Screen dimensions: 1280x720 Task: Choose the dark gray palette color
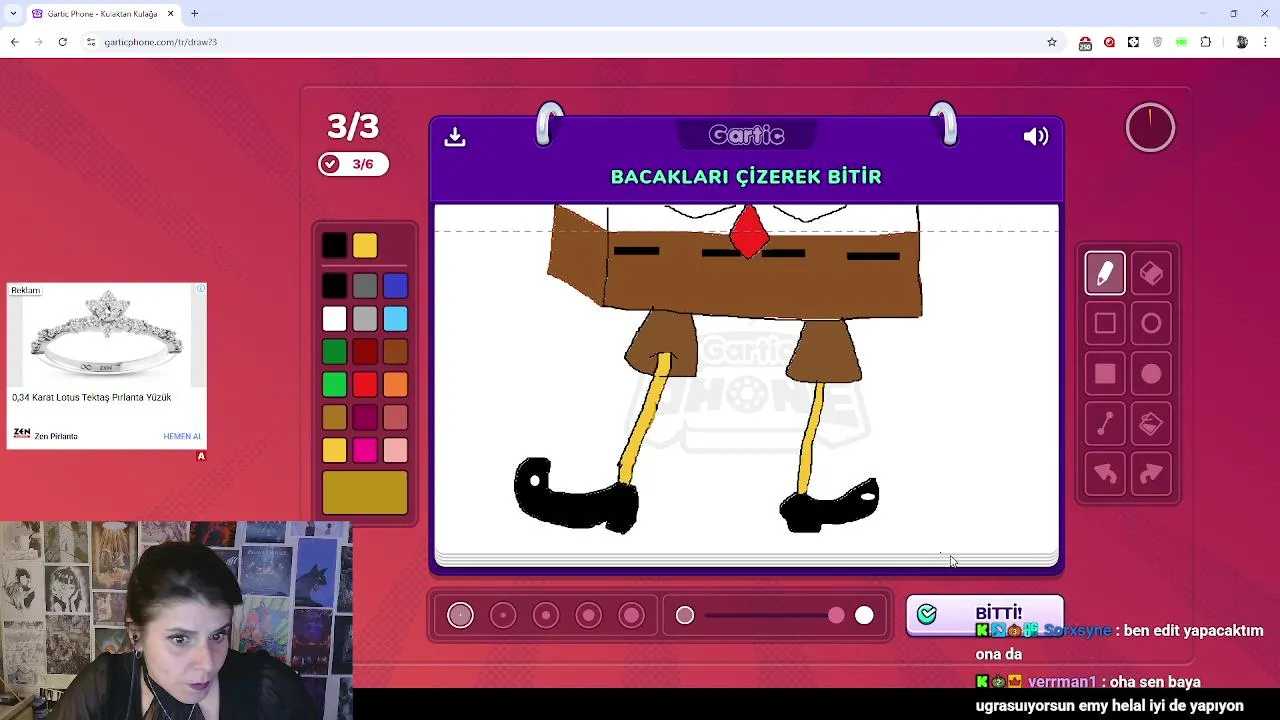365,287
